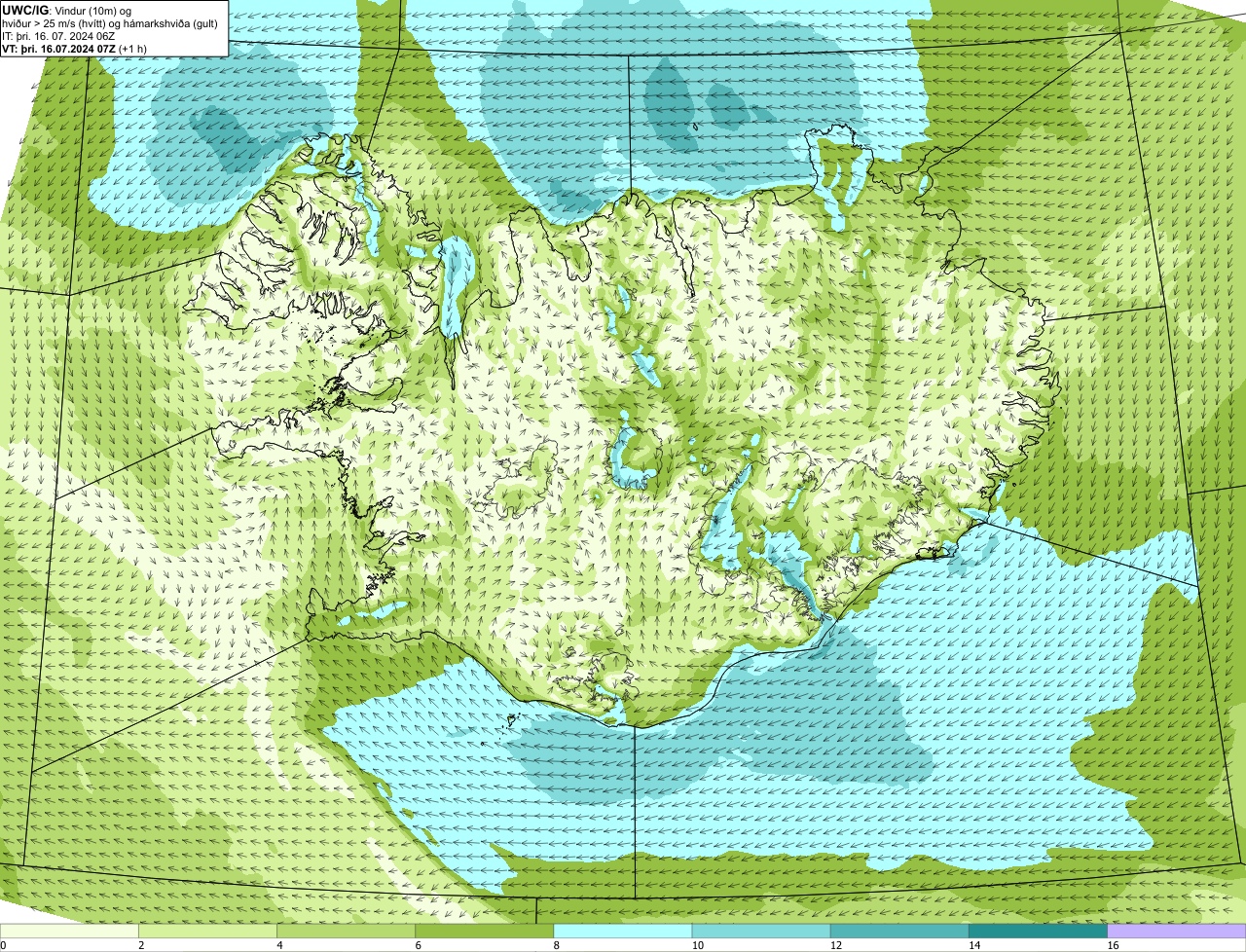Click the '8' label on the color scale

(557, 945)
